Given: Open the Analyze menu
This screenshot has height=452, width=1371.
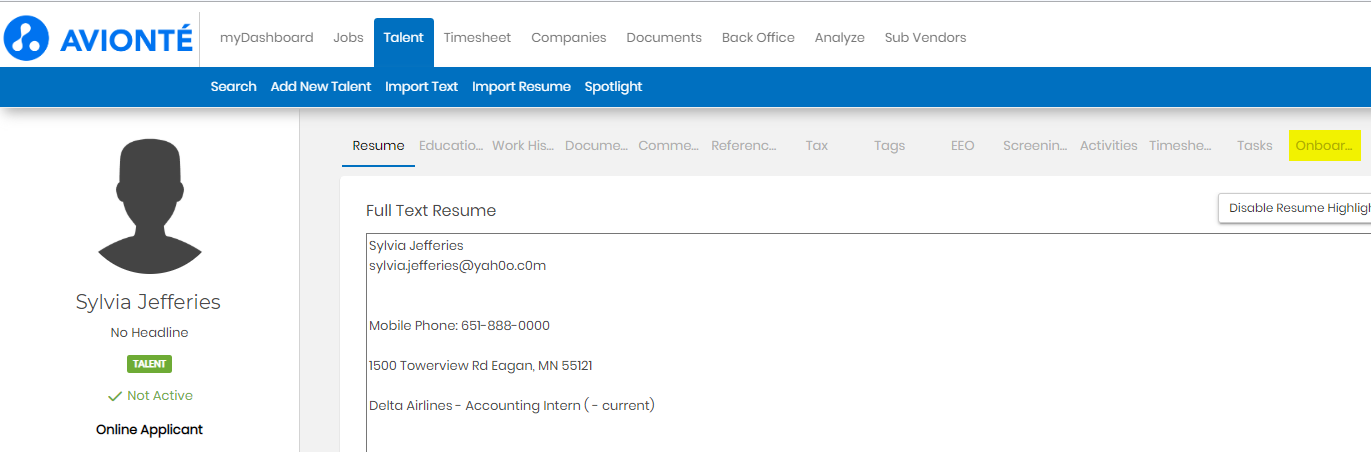Looking at the screenshot, I should tap(839, 38).
